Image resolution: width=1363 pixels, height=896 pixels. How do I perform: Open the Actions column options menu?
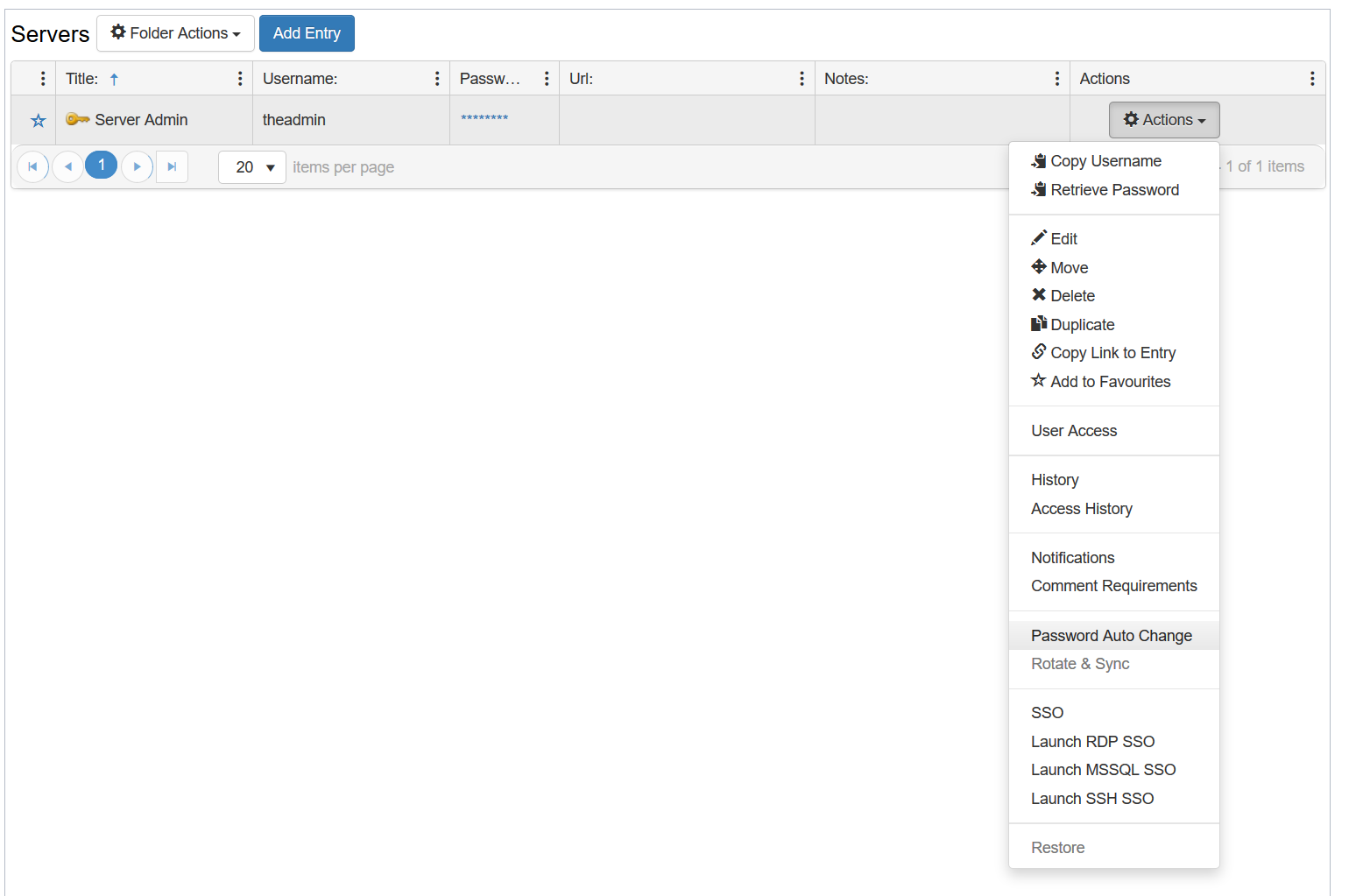1312,79
